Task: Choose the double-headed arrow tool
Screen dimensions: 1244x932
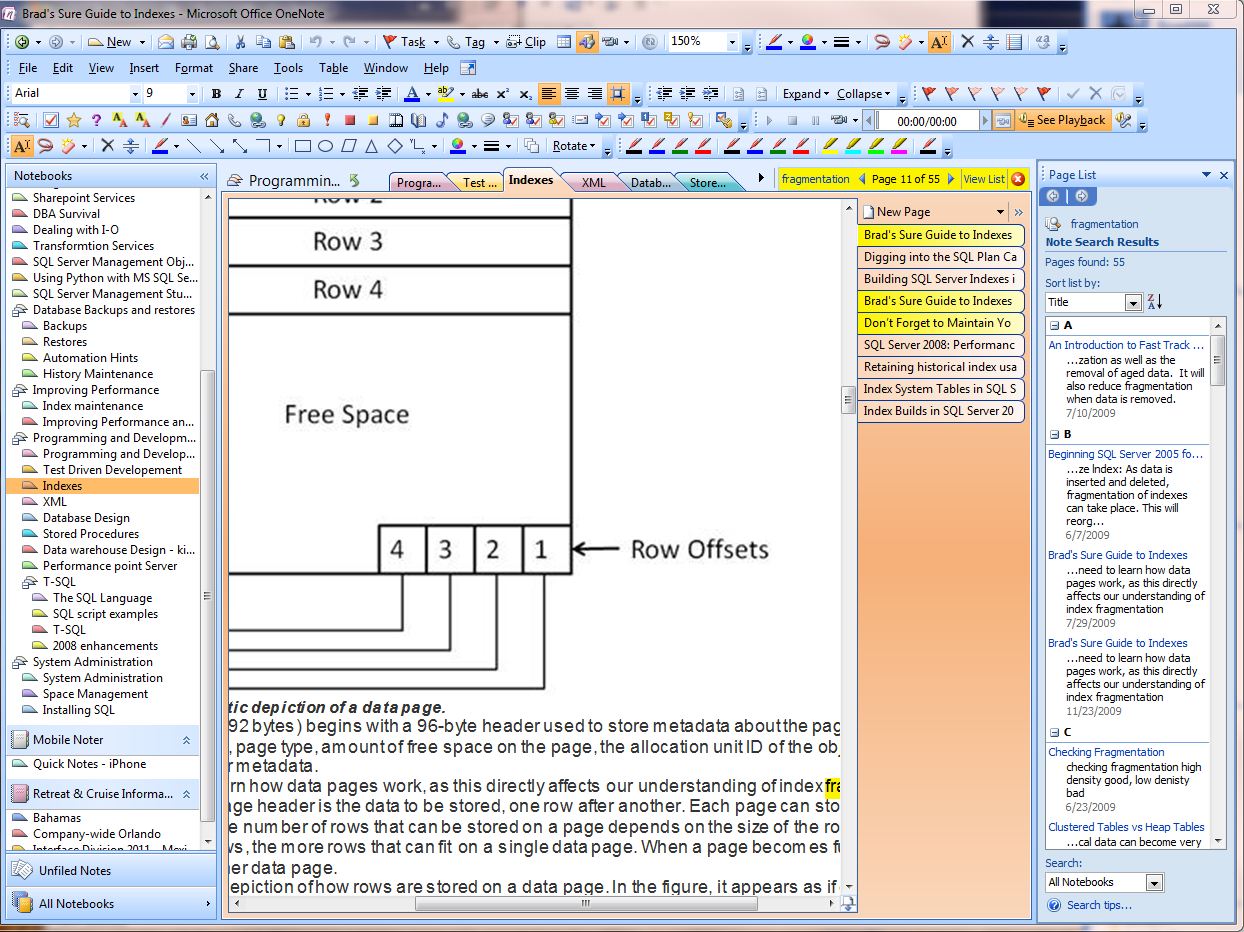Action: pyautogui.click(x=240, y=146)
